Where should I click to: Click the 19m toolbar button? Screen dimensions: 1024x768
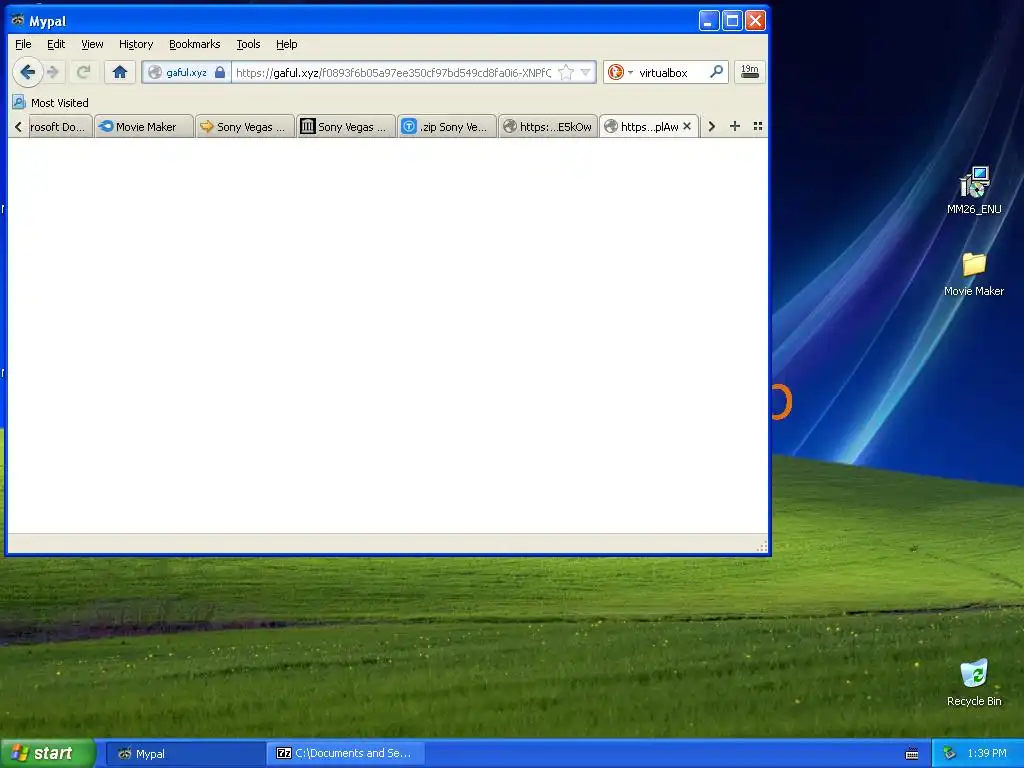pos(750,72)
